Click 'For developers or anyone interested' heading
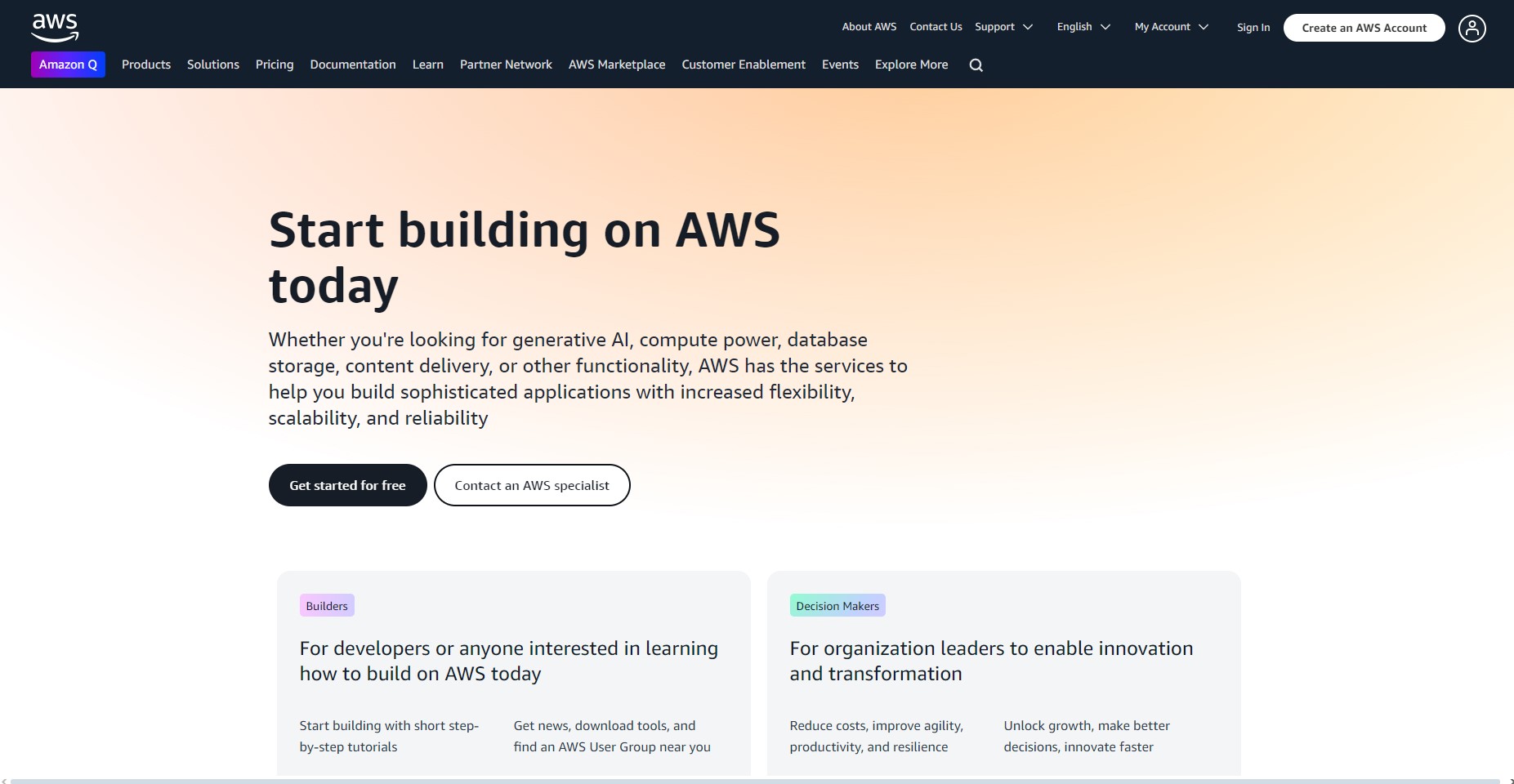1514x784 pixels. point(509,661)
